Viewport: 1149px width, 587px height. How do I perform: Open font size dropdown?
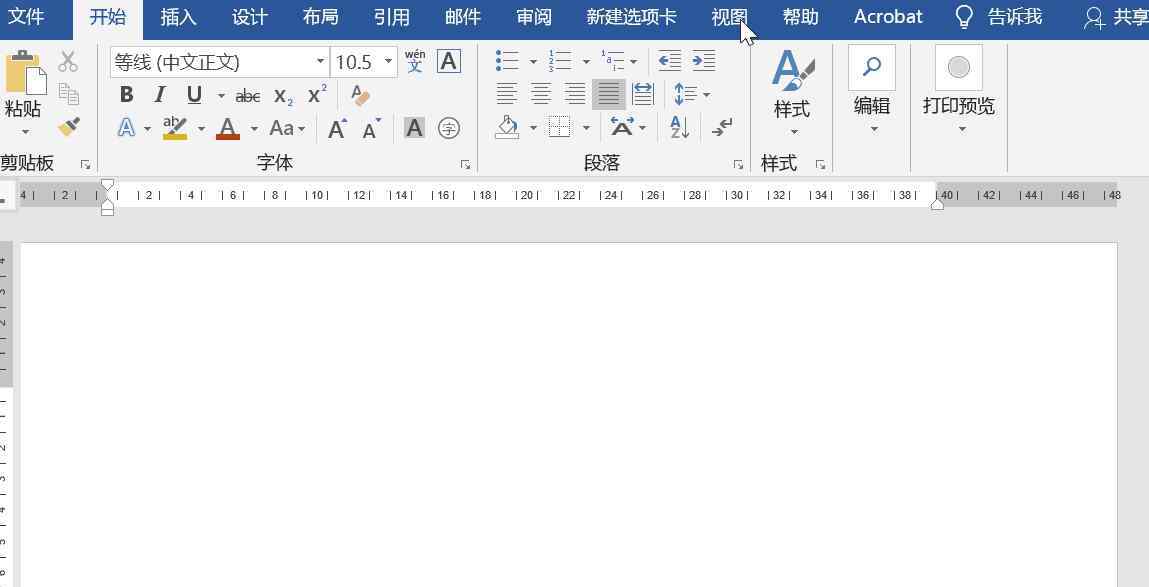[388, 62]
